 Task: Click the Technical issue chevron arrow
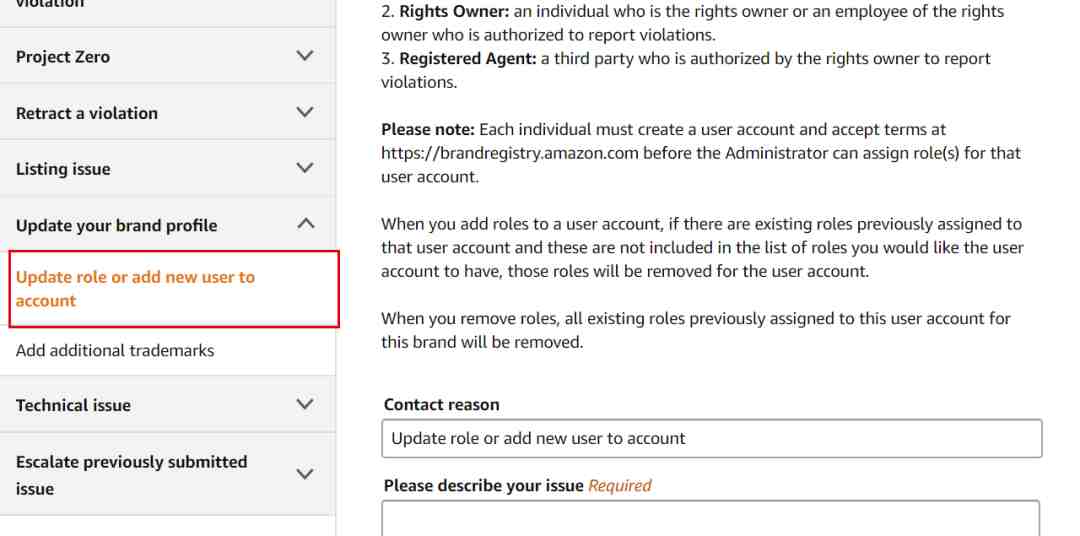click(x=305, y=404)
